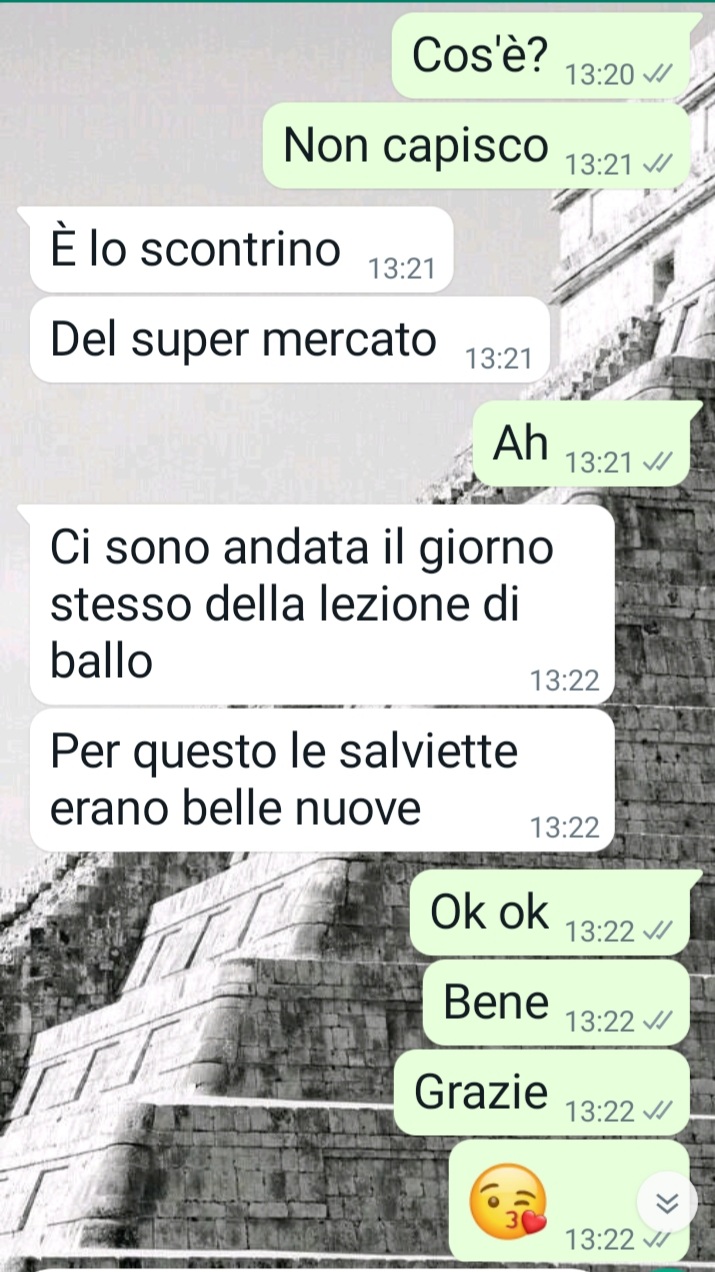
Task: Tap read checkmarks on "Ok ok" message
Action: click(656, 932)
